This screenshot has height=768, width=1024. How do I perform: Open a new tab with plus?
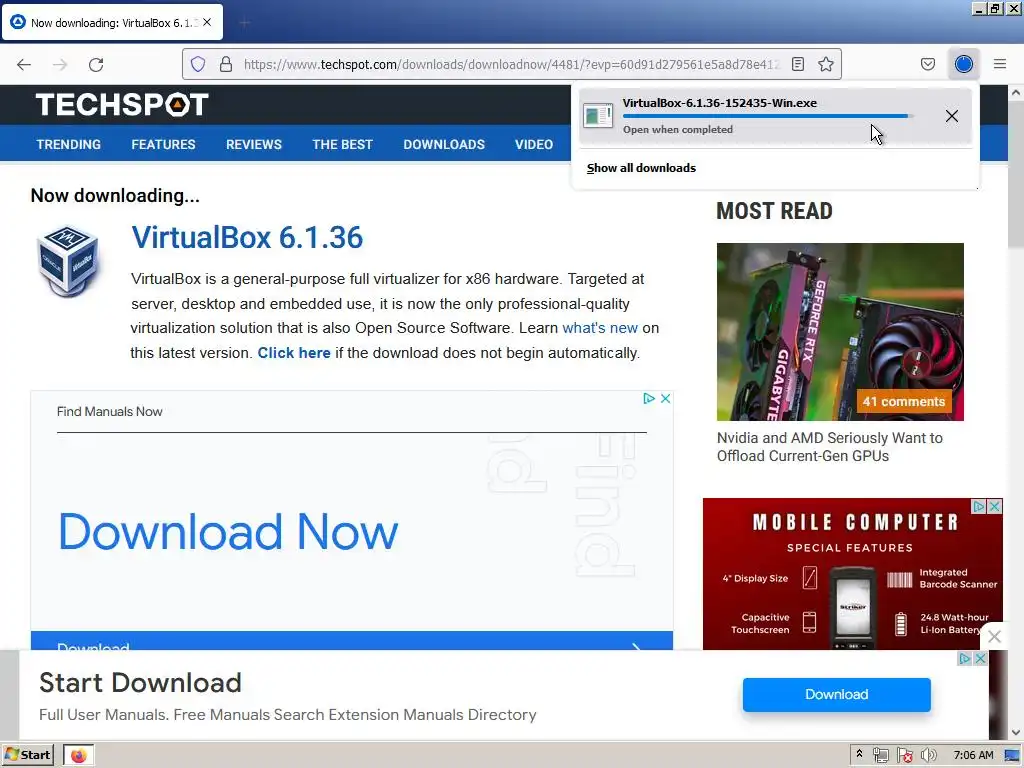(244, 23)
